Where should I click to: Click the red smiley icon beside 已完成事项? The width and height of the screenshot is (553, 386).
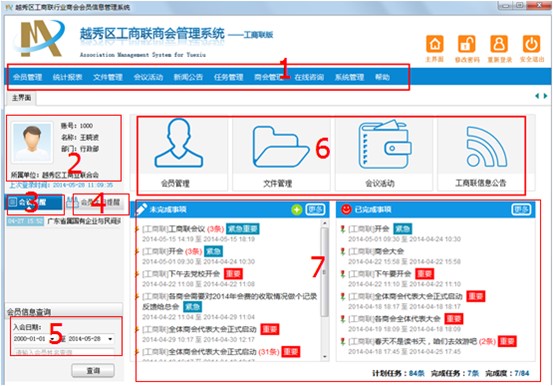tap(346, 210)
